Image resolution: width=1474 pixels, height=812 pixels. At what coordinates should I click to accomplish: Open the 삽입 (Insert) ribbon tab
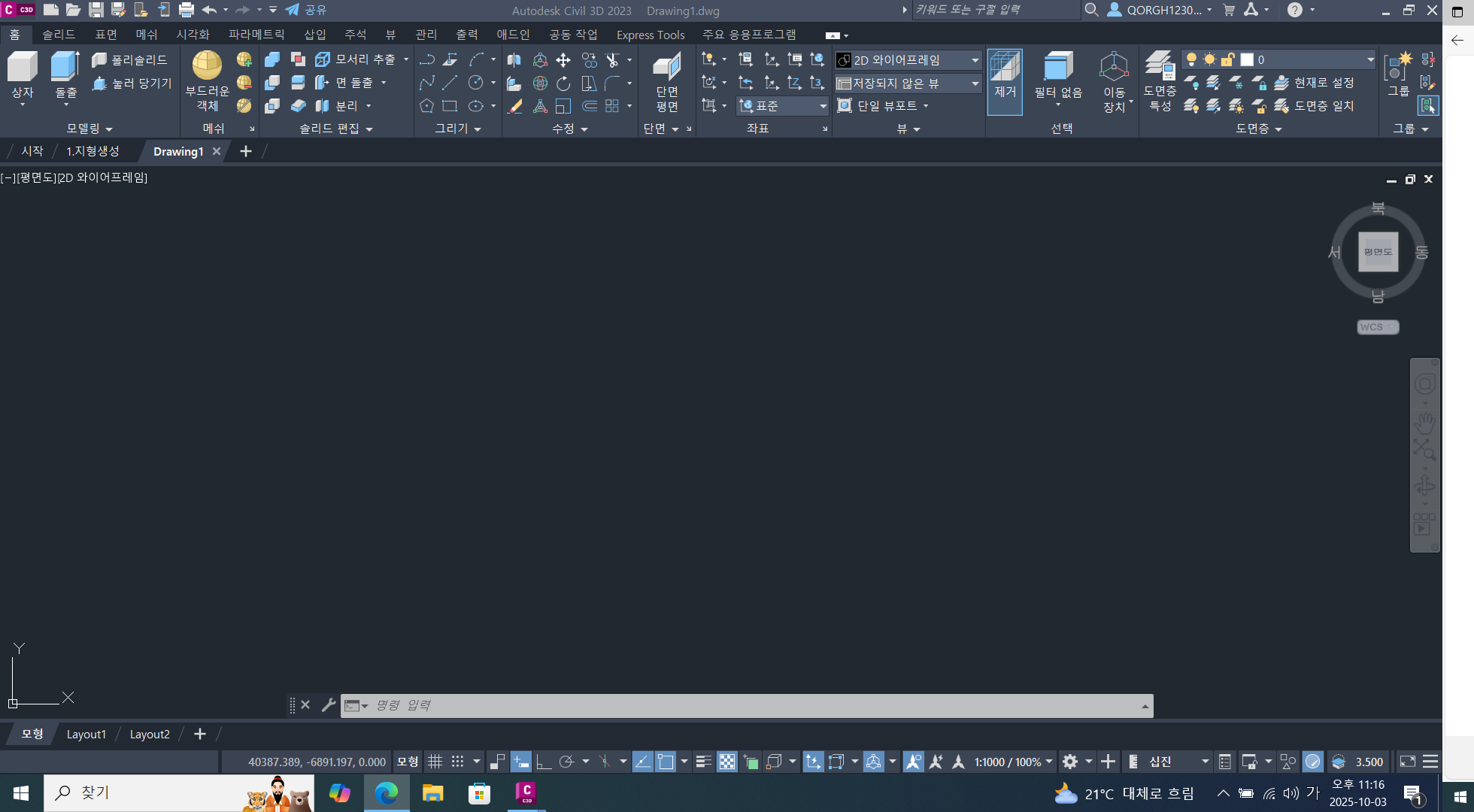[314, 35]
